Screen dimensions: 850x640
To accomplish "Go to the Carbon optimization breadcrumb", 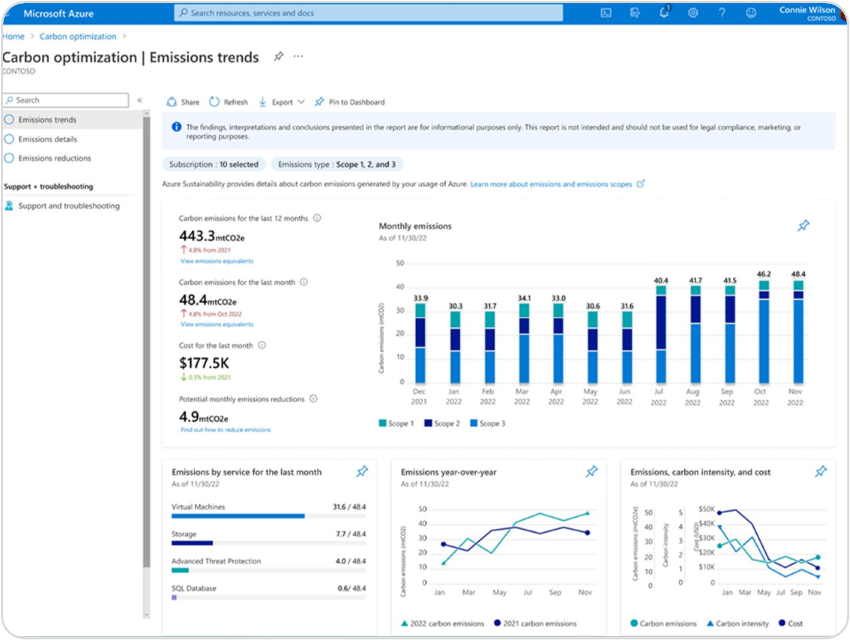I will tap(78, 36).
